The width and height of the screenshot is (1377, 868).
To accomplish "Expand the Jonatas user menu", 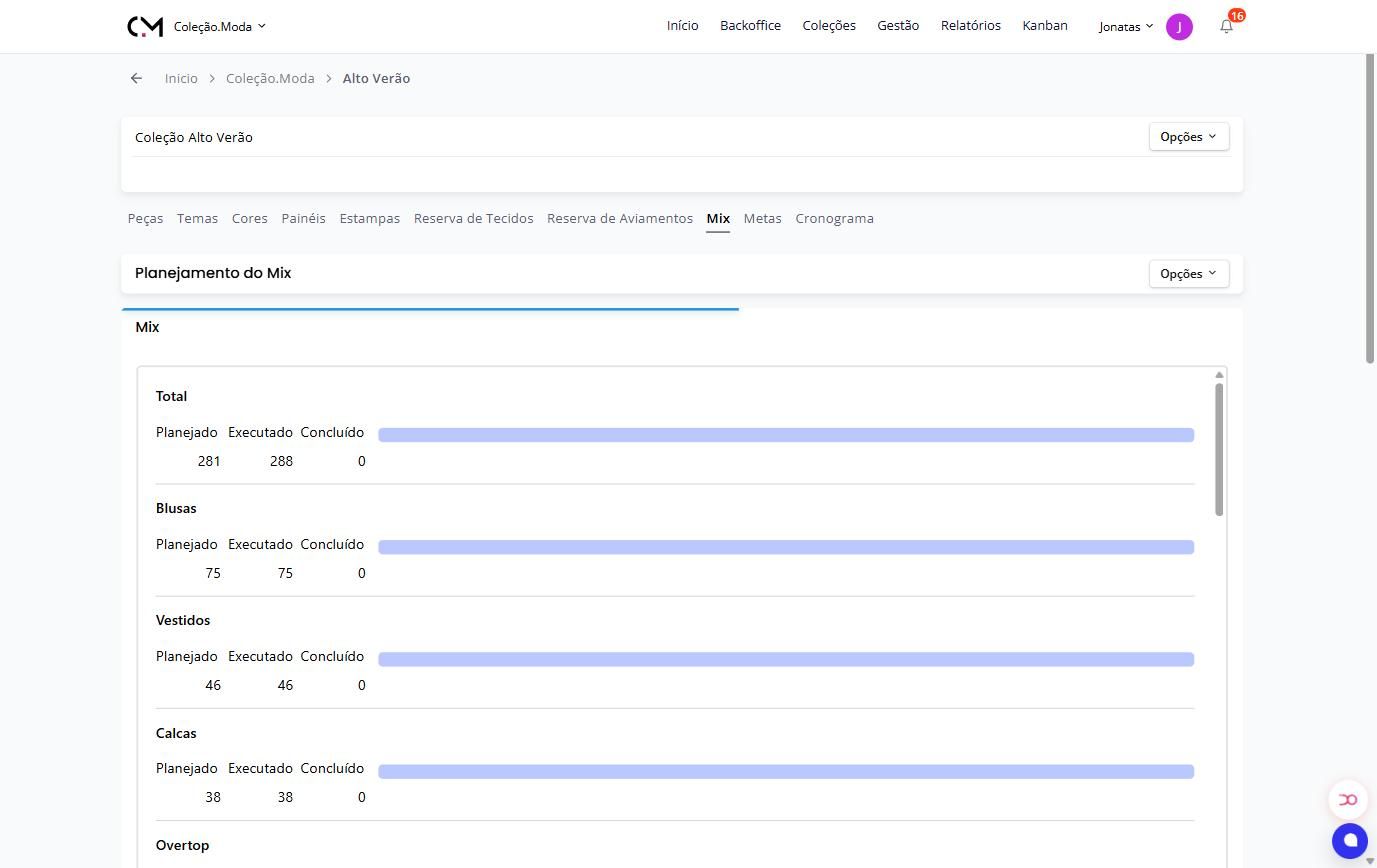I will (x=1126, y=27).
